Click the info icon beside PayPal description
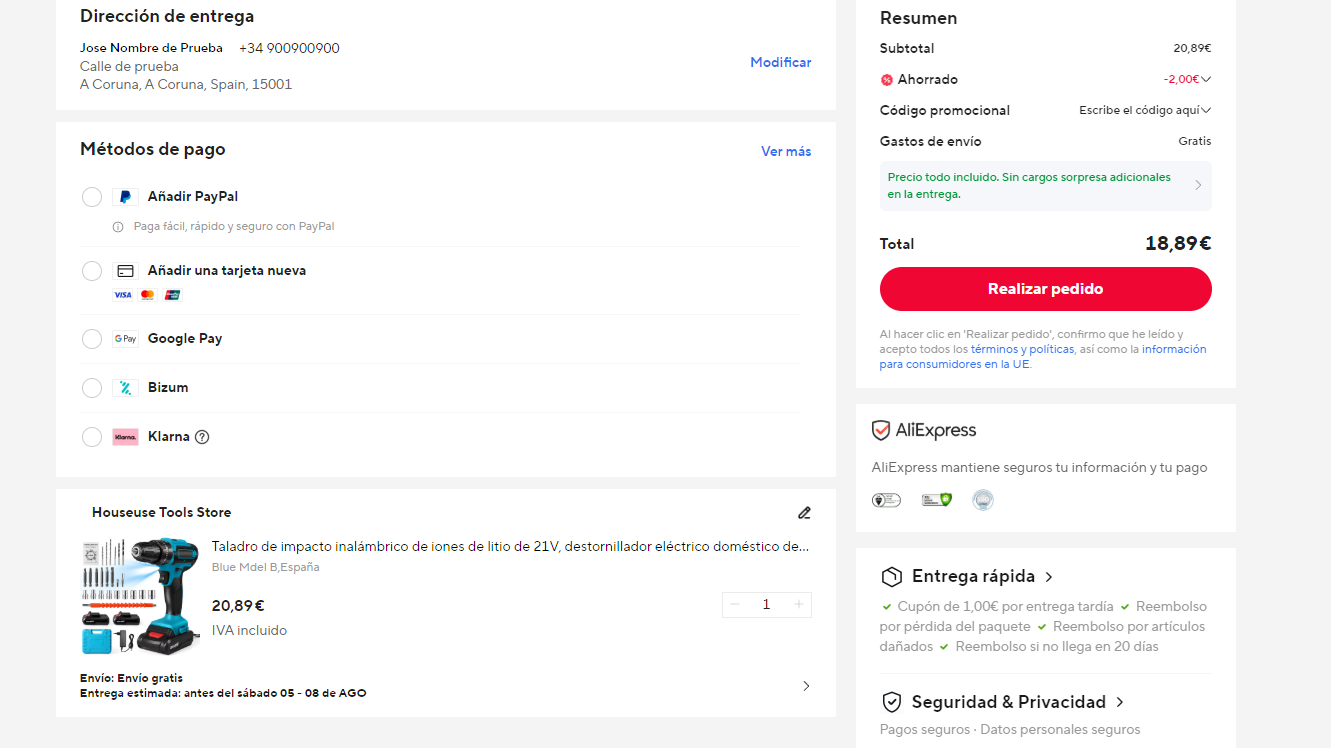Viewport: 1331px width, 748px height. (x=118, y=227)
